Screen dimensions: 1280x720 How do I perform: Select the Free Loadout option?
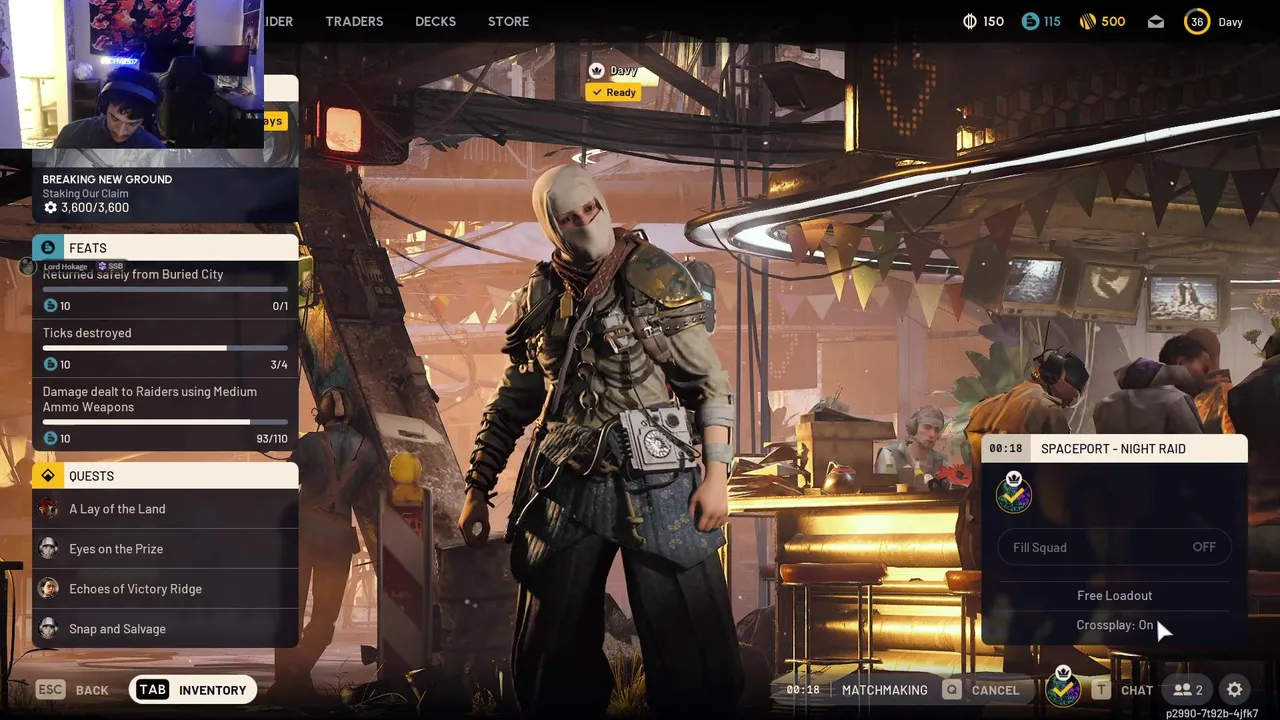[x=1114, y=595]
